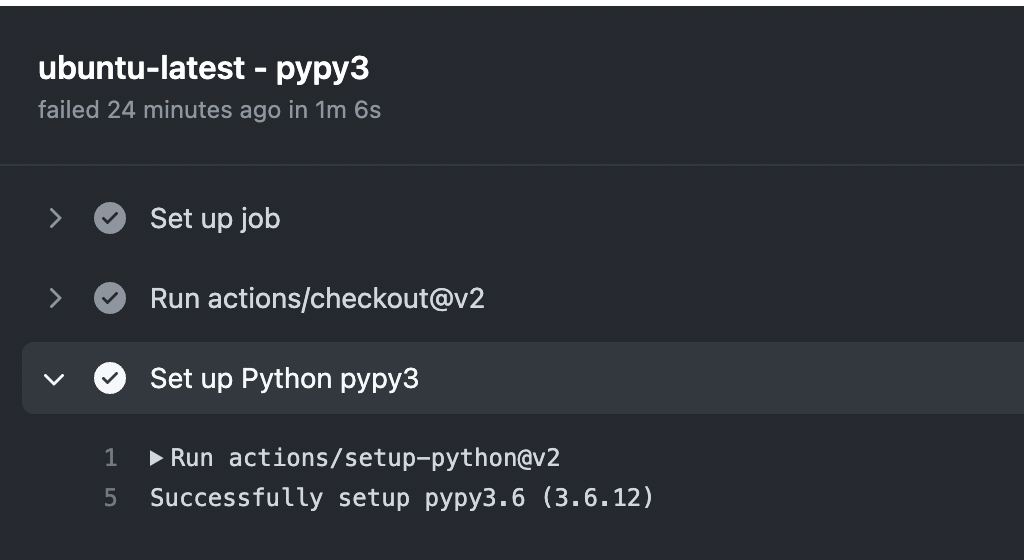Select log line number 1
The image size is (1024, 560).
tap(110, 458)
